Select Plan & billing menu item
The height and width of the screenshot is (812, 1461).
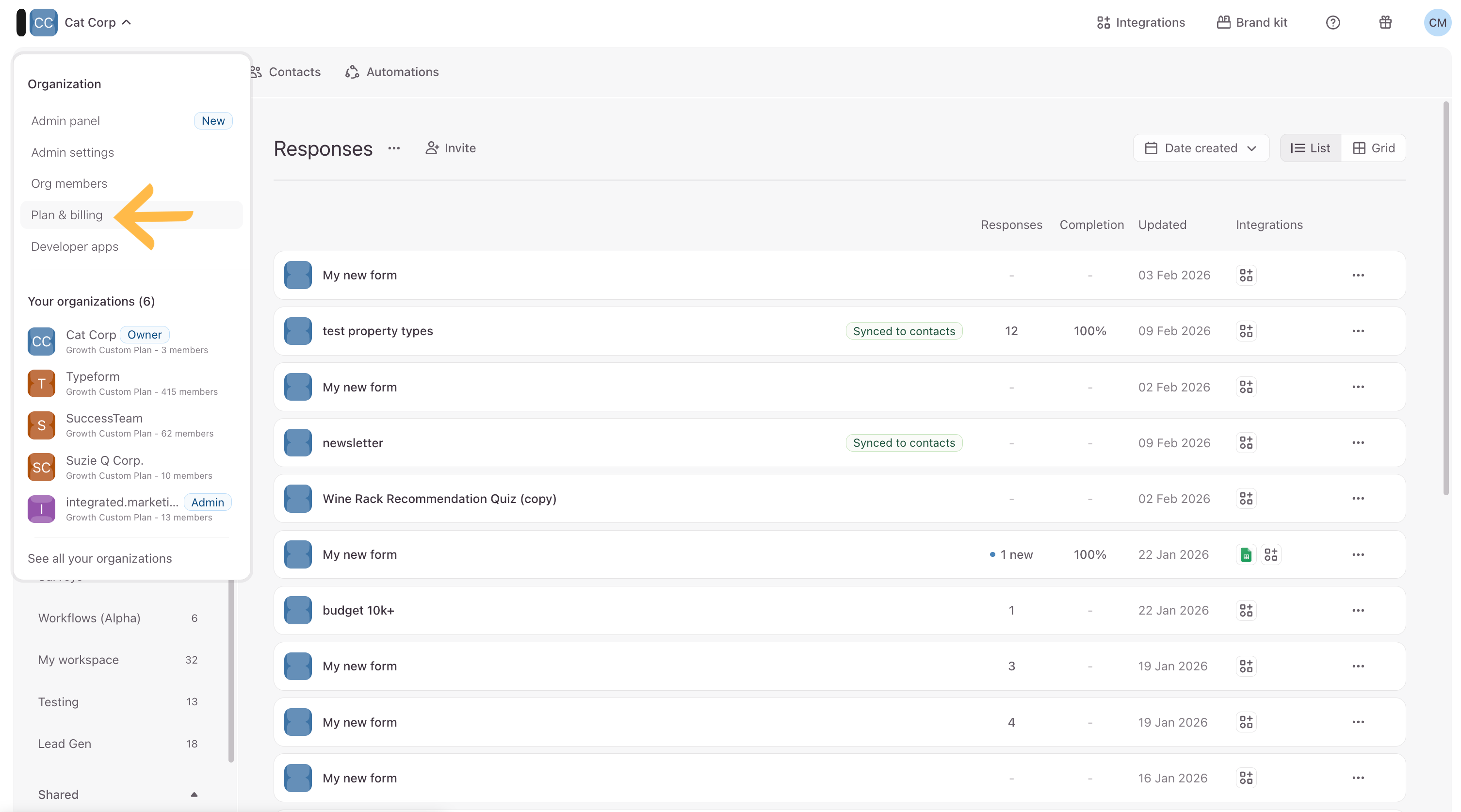[67, 215]
